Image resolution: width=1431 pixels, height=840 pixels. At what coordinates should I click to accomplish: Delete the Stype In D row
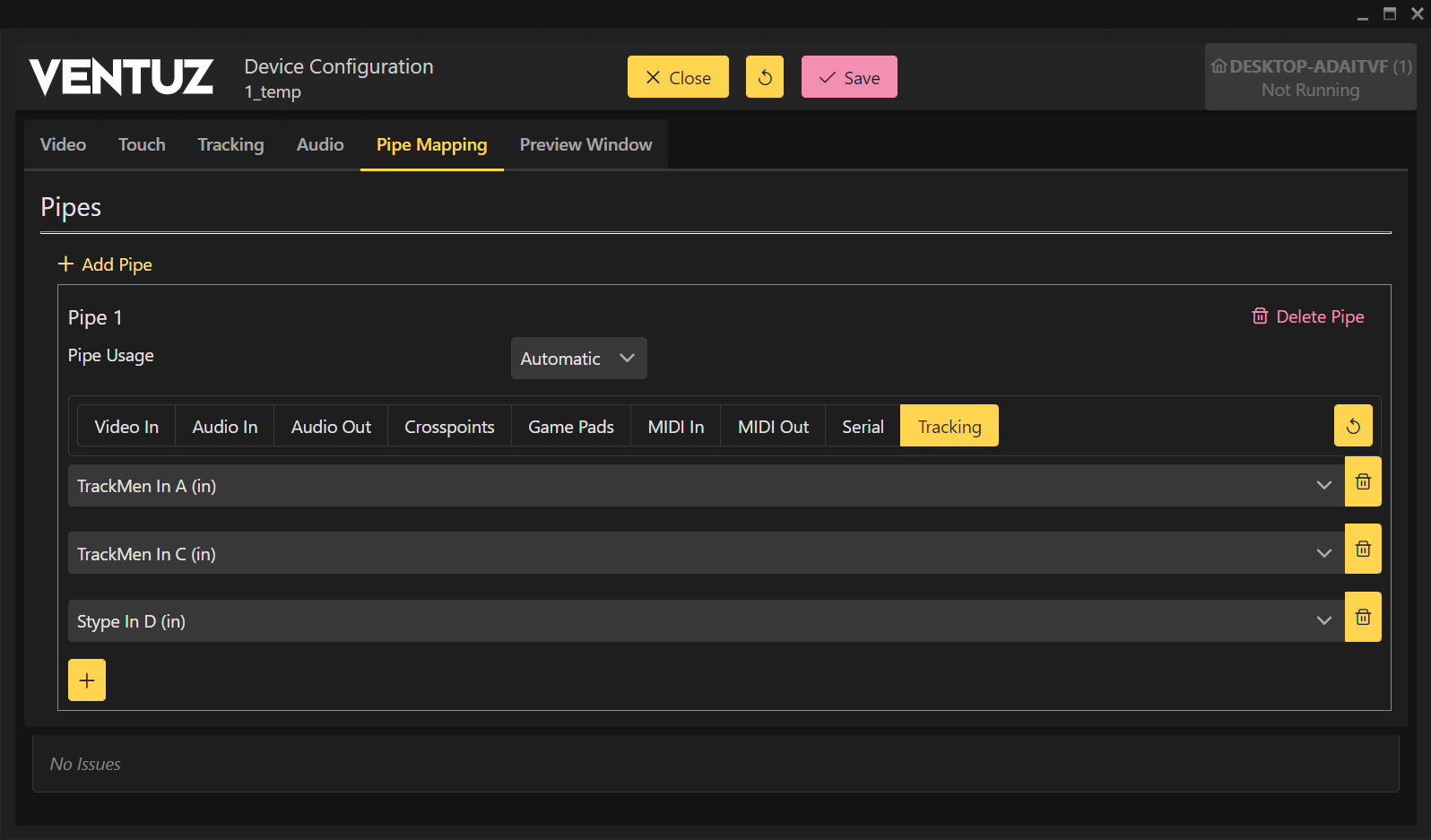click(x=1363, y=618)
